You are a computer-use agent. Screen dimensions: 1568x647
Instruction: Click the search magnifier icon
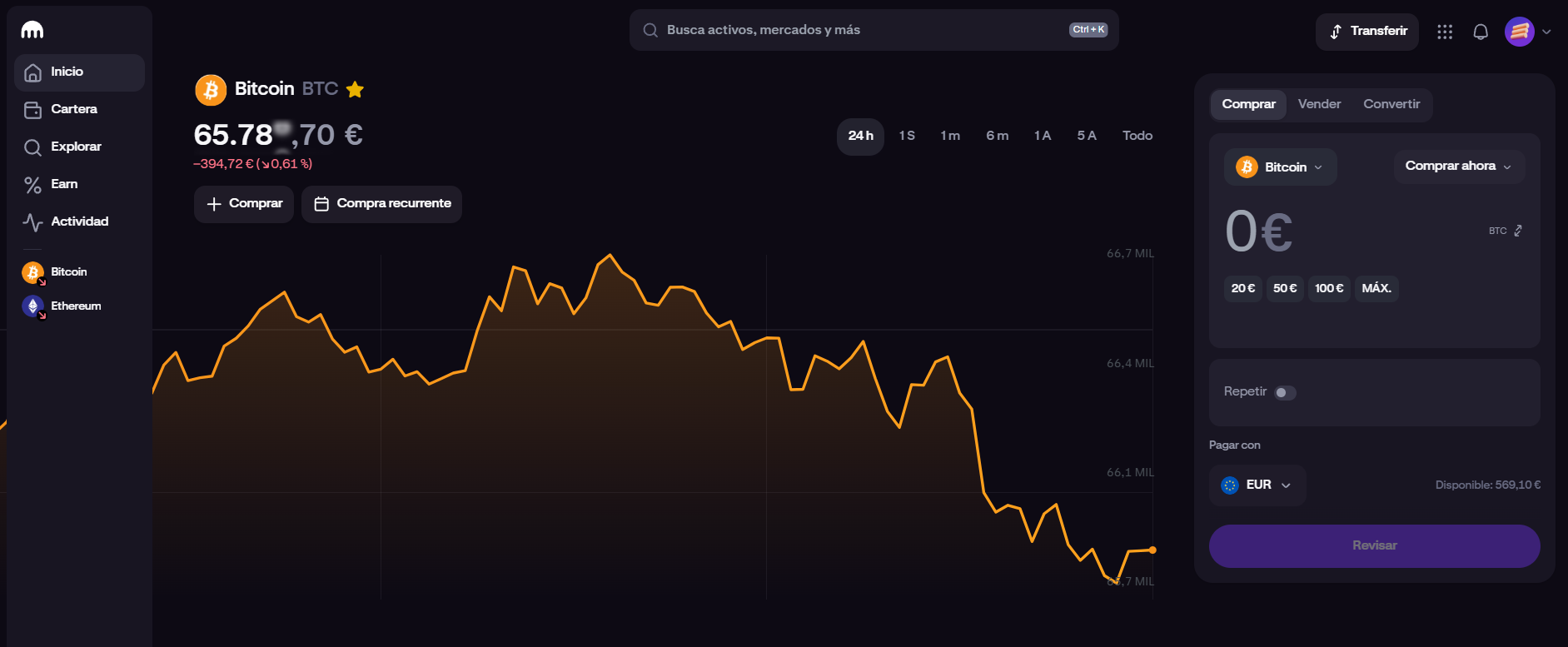pyautogui.click(x=650, y=30)
